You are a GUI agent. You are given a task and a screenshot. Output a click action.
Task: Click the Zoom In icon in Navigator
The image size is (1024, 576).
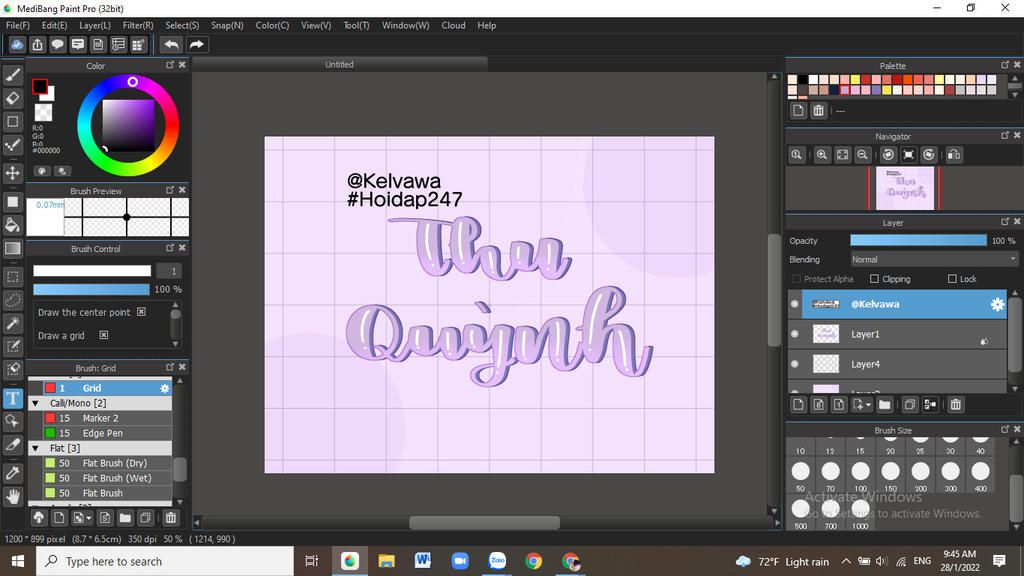click(x=822, y=155)
